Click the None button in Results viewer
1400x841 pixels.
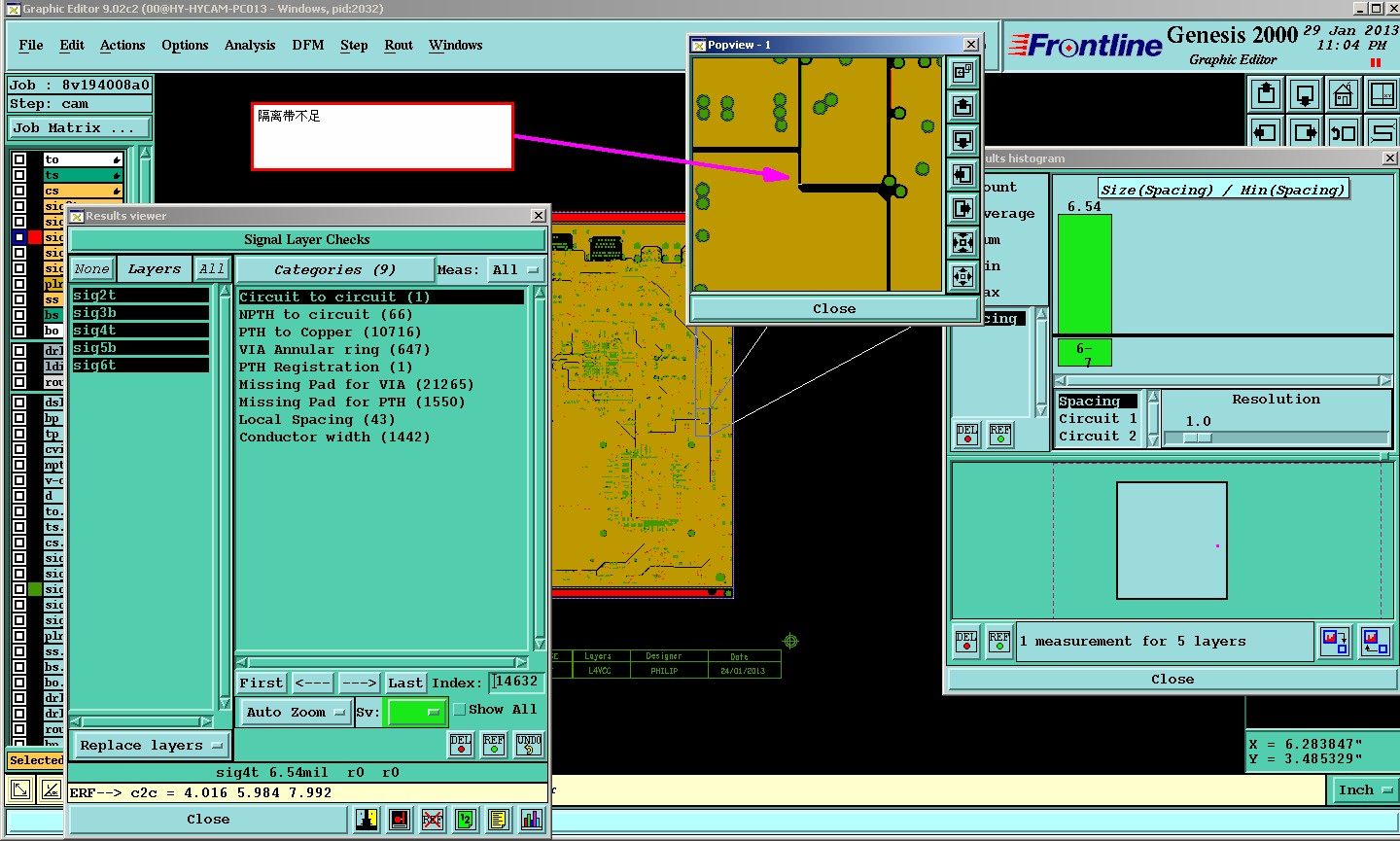(92, 269)
